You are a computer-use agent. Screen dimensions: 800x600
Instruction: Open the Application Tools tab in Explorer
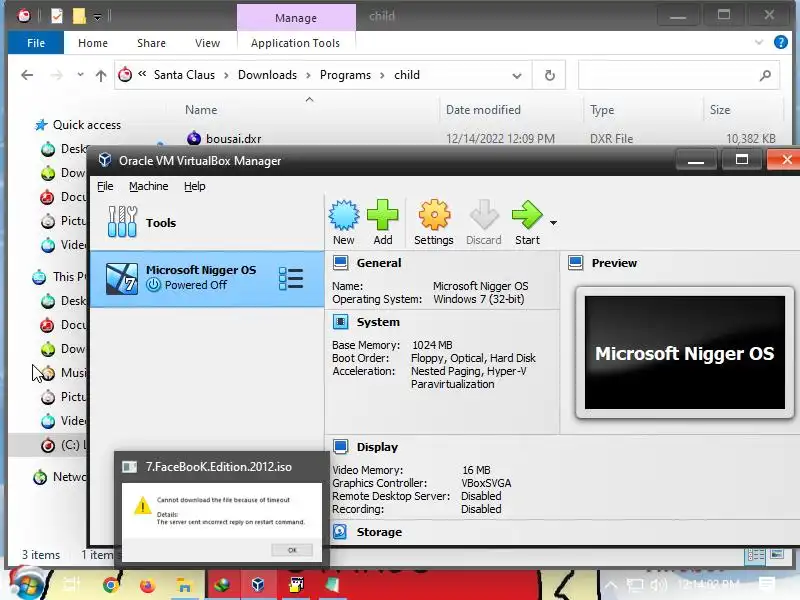pos(295,43)
